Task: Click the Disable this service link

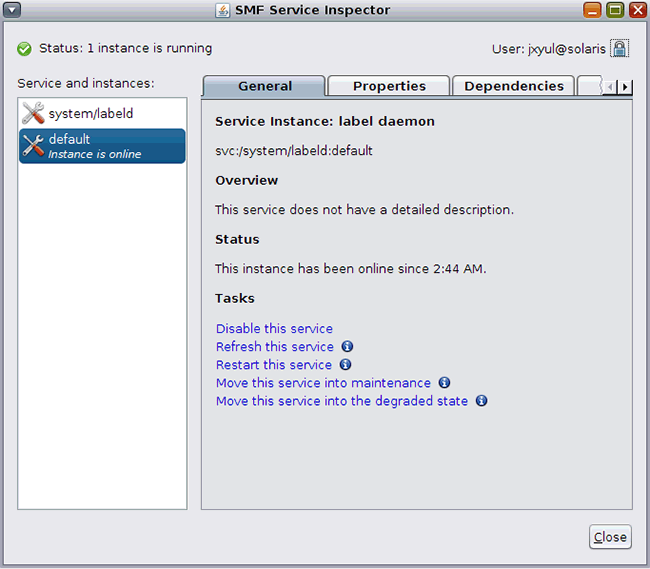Action: point(274,329)
